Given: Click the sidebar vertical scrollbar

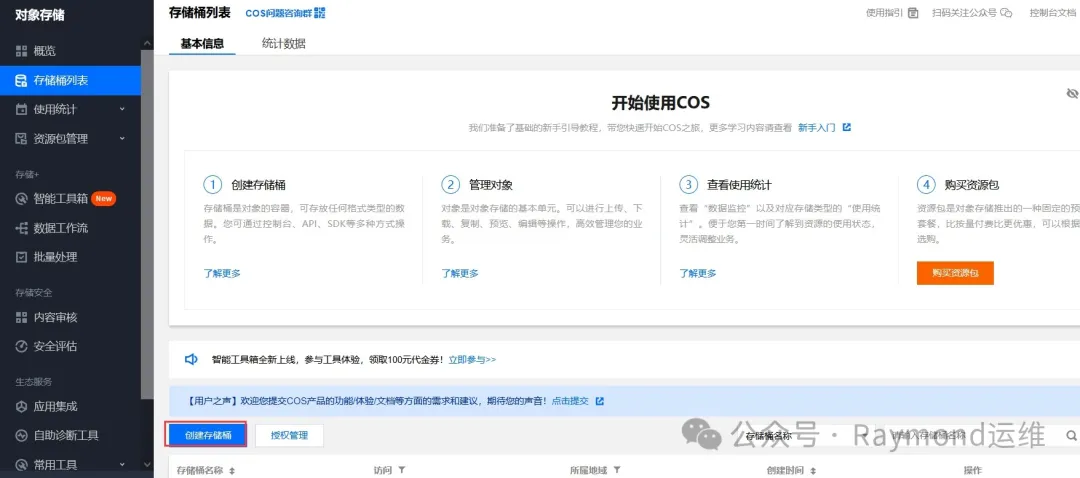Looking at the screenshot, I should (147, 224).
